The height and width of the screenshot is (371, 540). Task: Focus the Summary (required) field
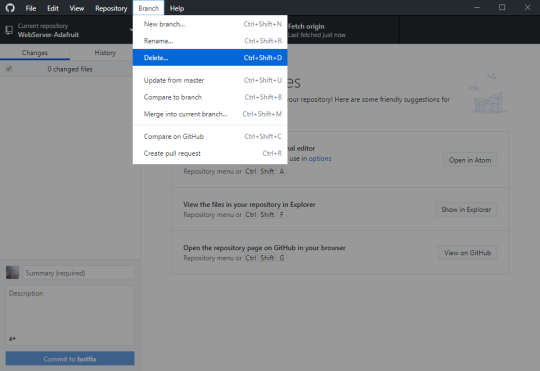pos(78,273)
